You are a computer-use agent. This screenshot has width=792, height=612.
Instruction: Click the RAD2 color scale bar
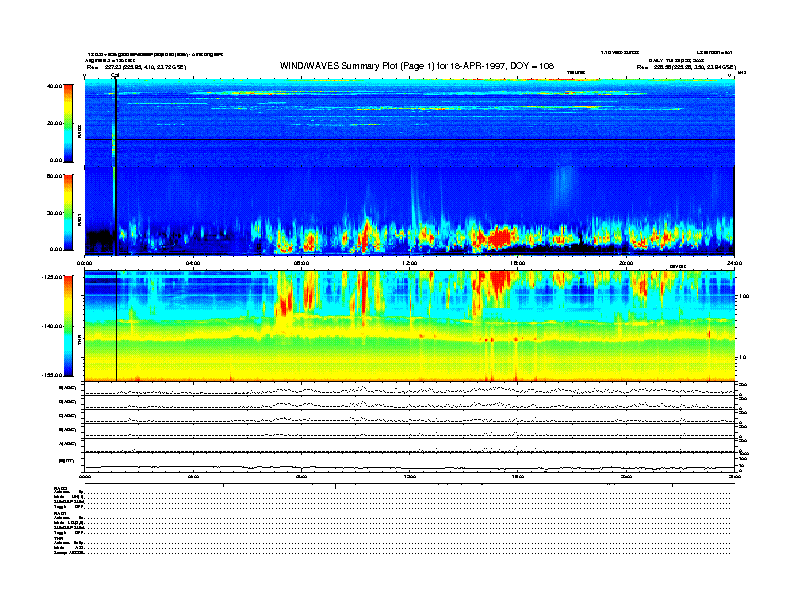click(69, 122)
